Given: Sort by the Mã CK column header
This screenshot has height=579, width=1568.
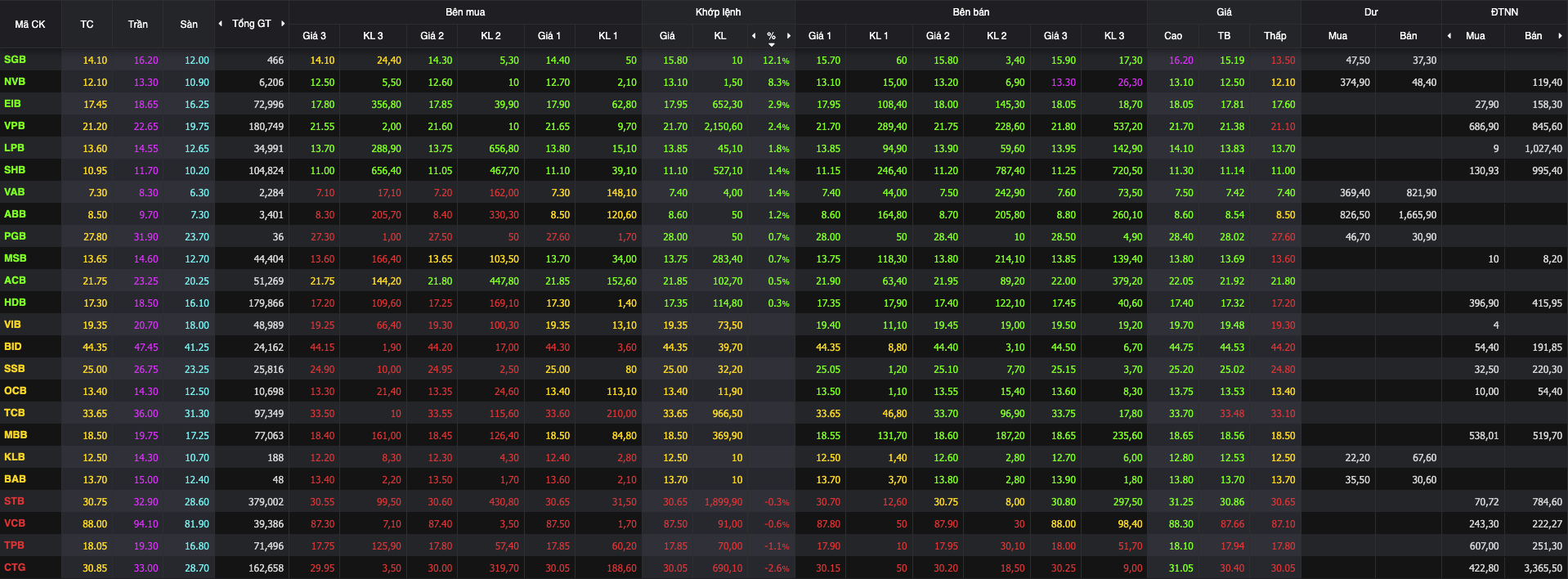Looking at the screenshot, I should click(30, 25).
